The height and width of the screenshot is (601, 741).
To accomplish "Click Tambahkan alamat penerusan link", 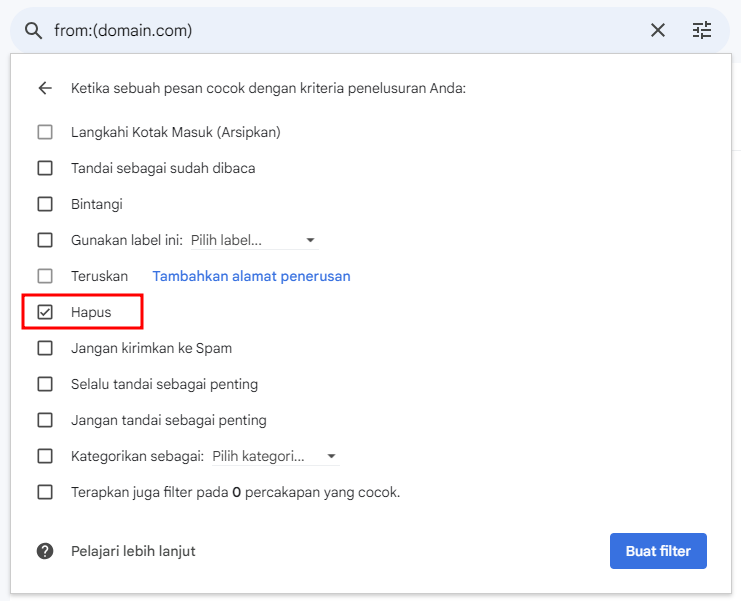I will [251, 276].
